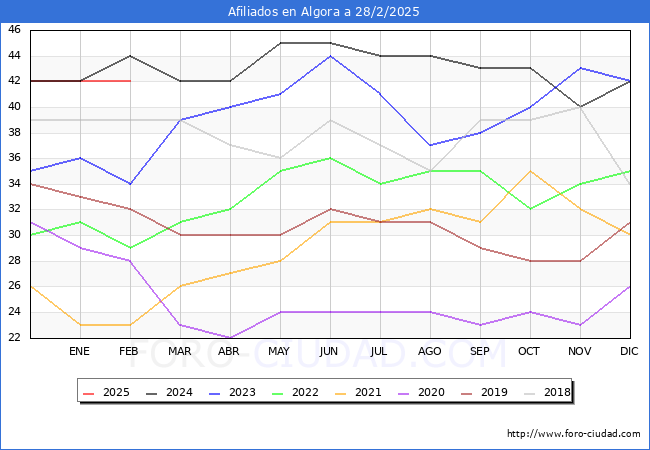Select the 2024 legend label
The width and height of the screenshot is (650, 450).
pos(179,392)
